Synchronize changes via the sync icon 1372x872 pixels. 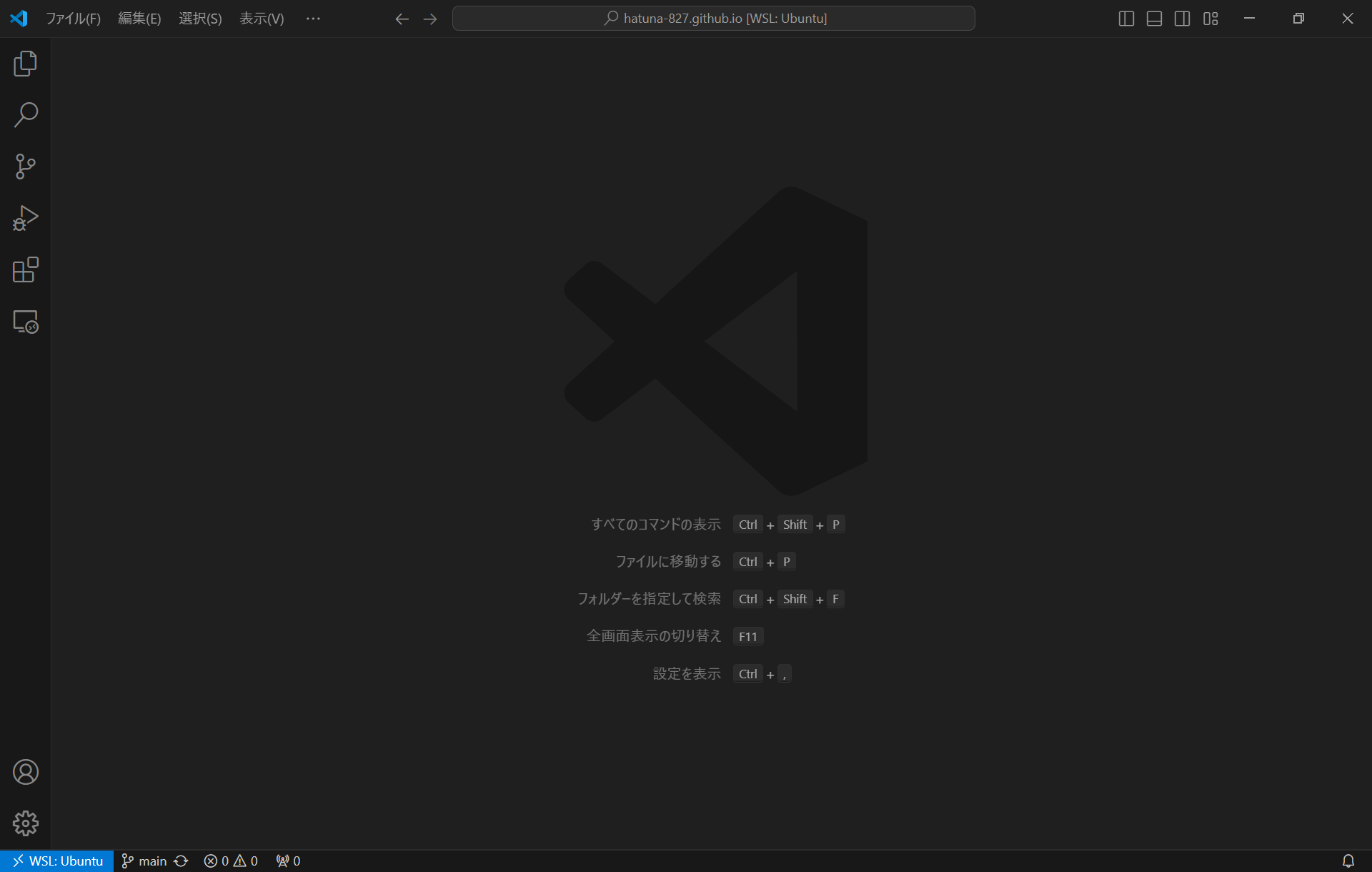point(181,861)
